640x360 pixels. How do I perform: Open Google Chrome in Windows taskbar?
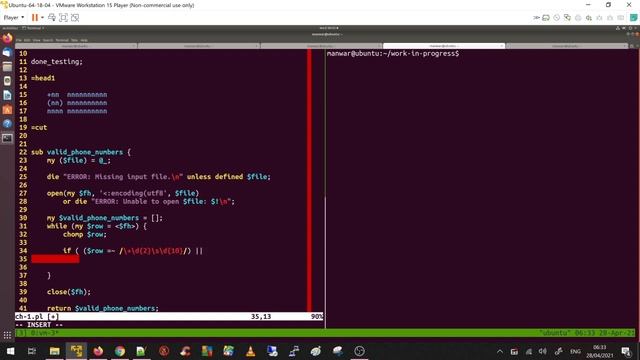click(120, 351)
